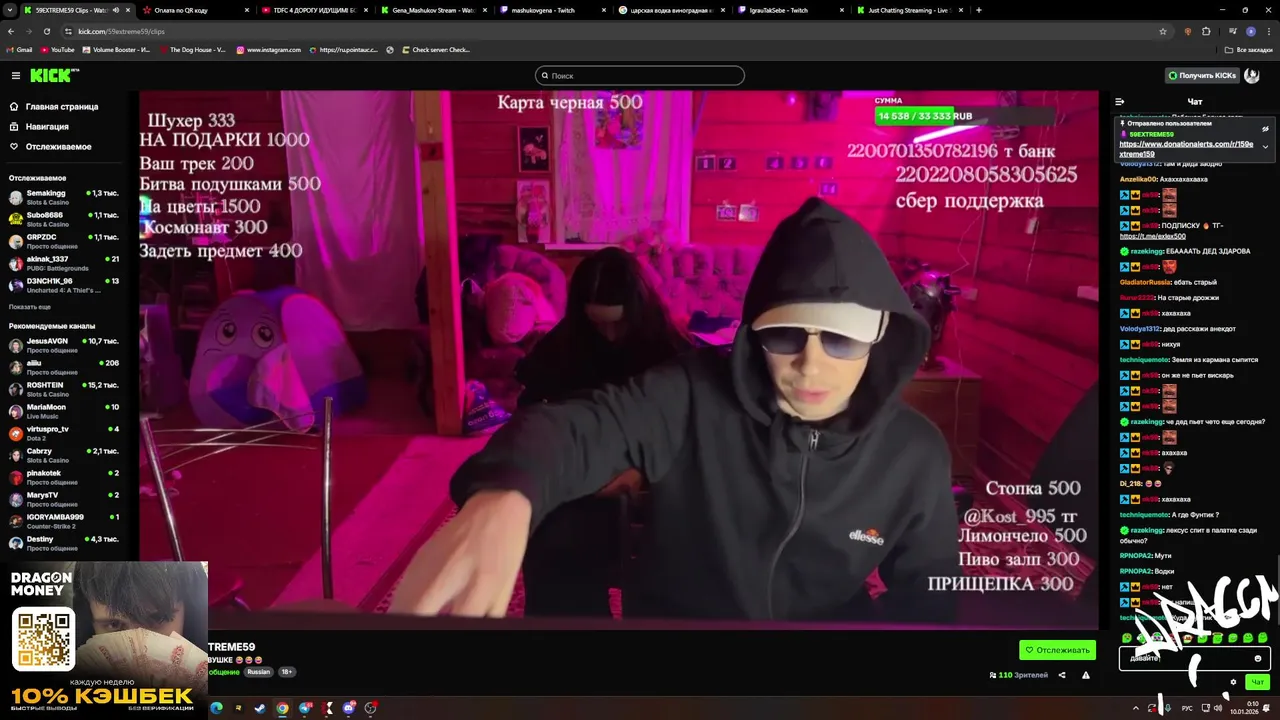Click the Поиск search field
Screen dimensions: 1280x720
pos(640,76)
